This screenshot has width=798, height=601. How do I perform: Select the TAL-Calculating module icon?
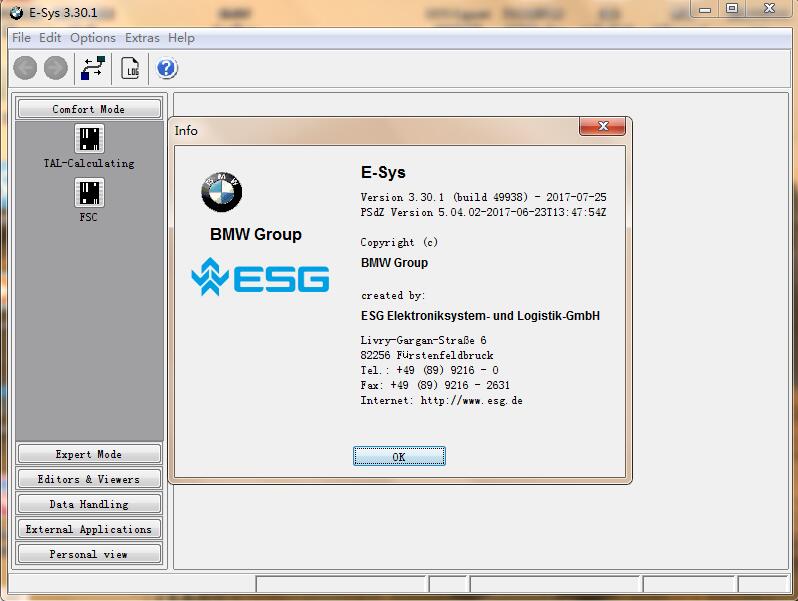point(89,138)
